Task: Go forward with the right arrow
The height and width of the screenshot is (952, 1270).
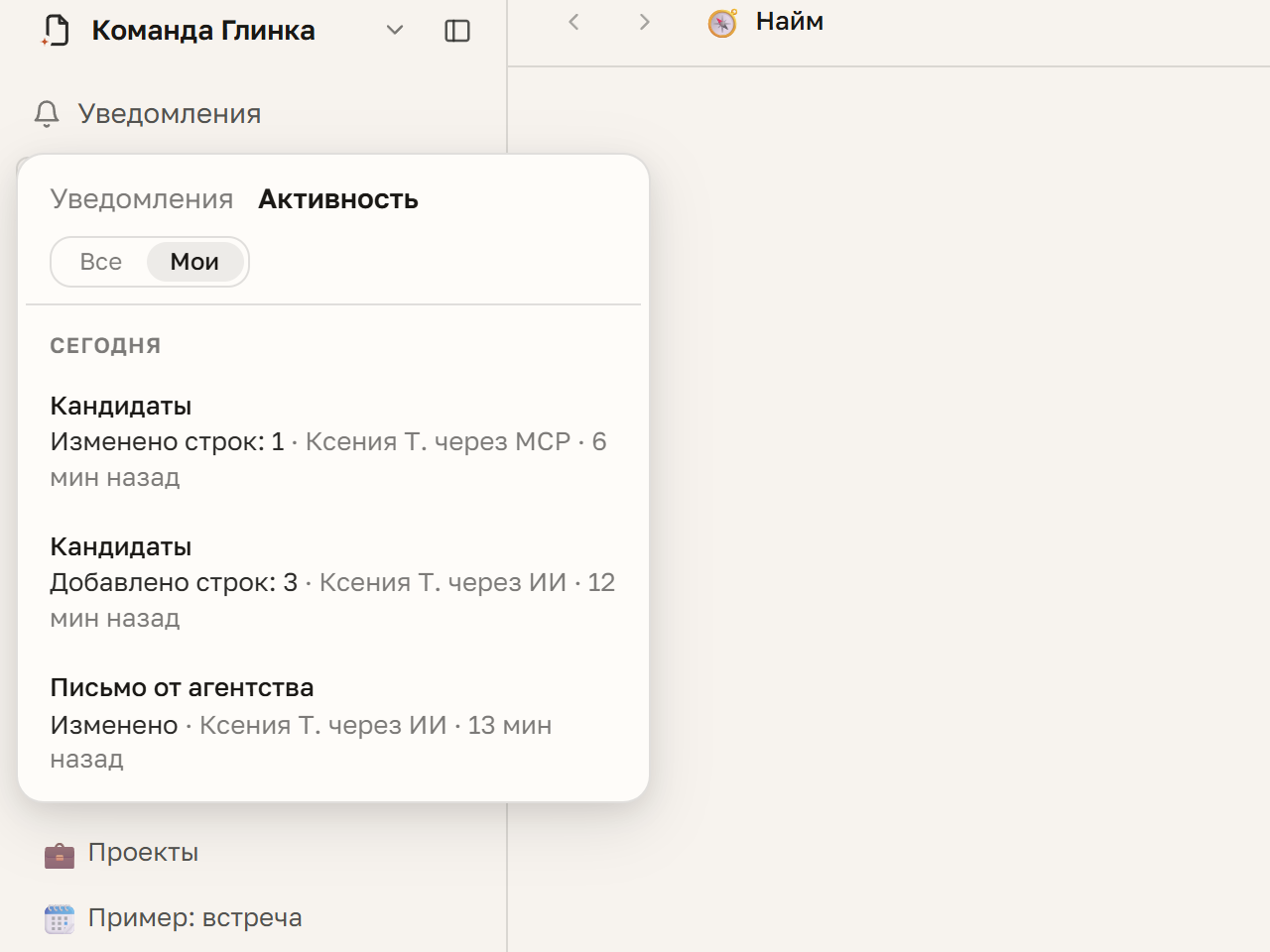Action: [645, 22]
